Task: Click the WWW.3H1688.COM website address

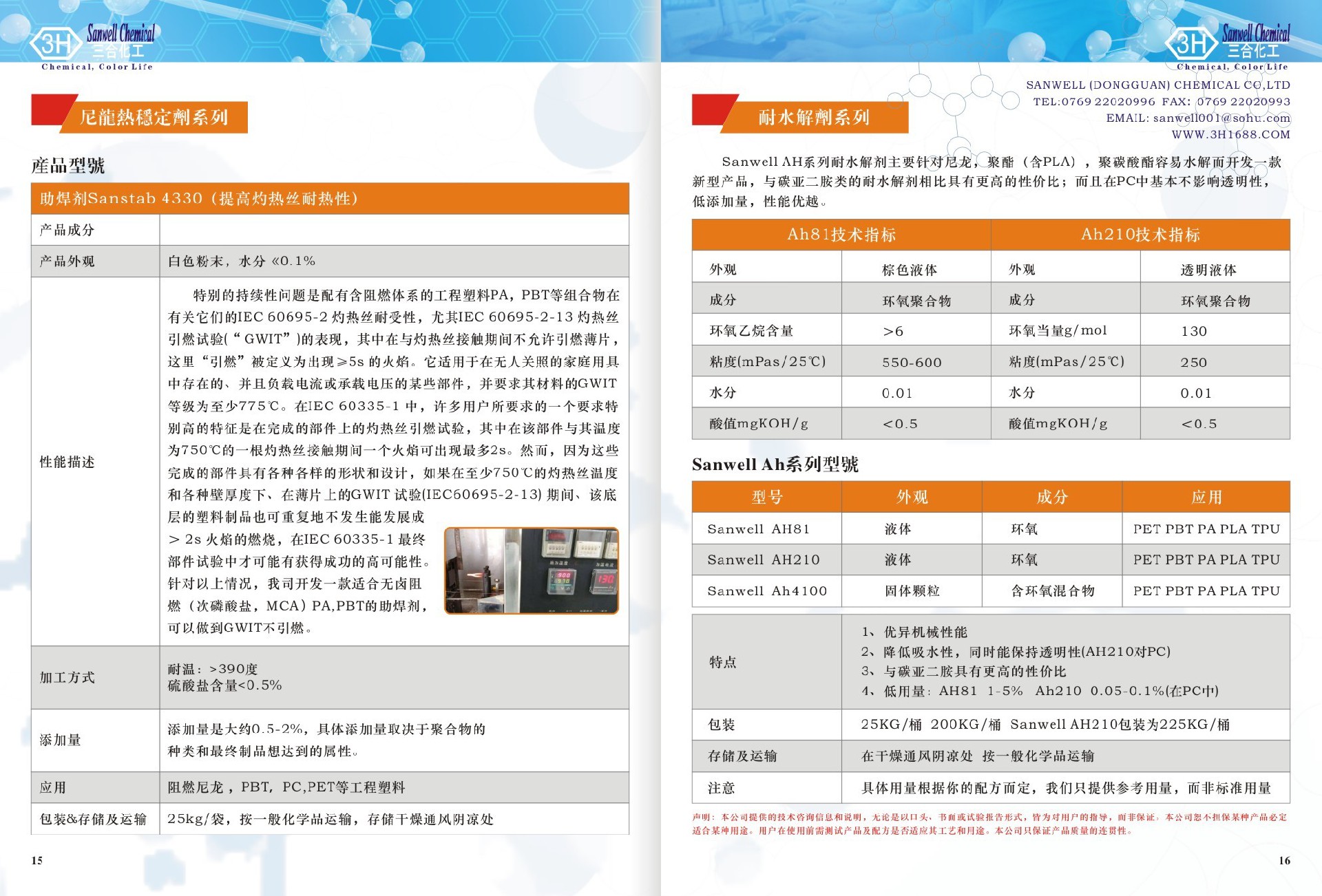Action: click(x=1230, y=135)
